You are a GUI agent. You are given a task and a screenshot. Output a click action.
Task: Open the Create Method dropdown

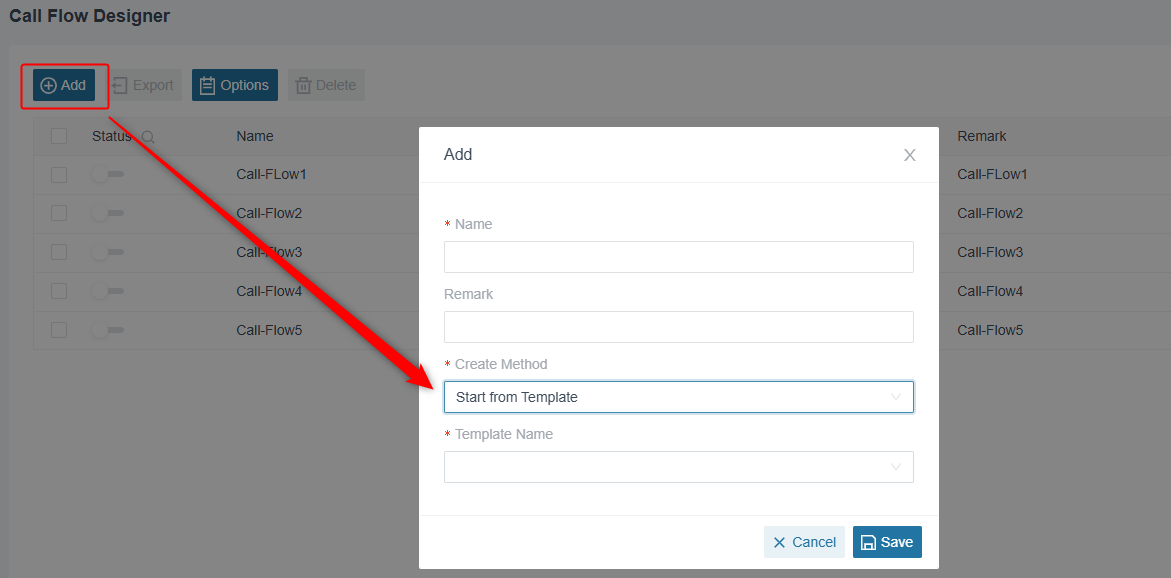pyautogui.click(x=679, y=397)
